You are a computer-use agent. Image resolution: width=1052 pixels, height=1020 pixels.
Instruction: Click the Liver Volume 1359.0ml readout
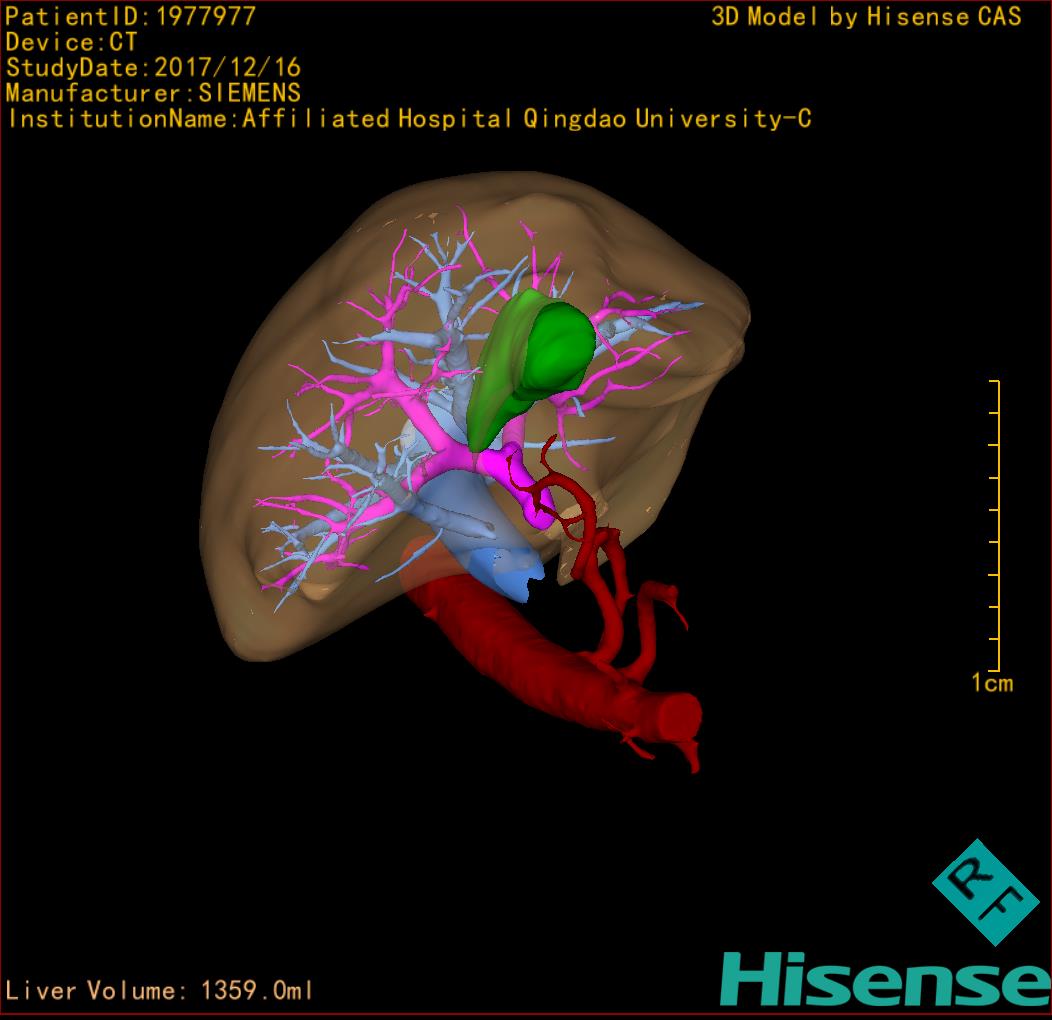160,991
